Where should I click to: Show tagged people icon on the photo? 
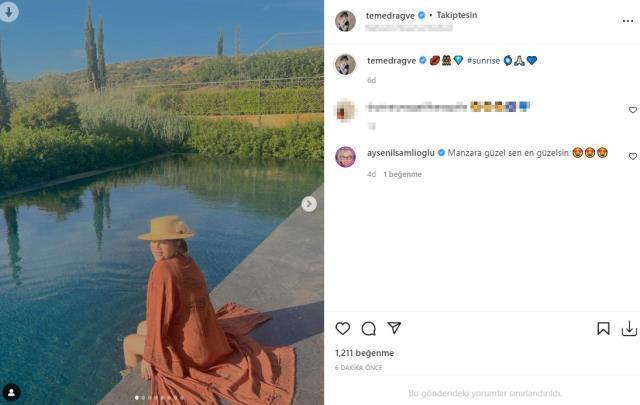12,392
